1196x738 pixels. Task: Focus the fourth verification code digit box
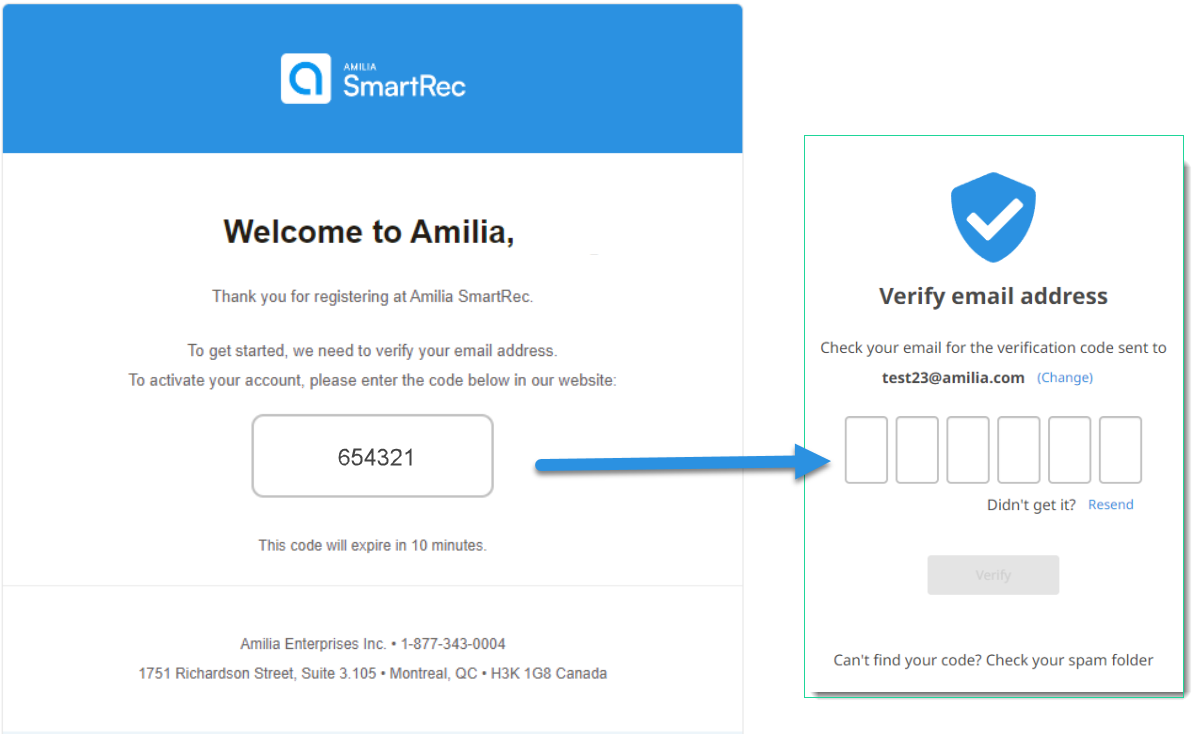click(1019, 450)
